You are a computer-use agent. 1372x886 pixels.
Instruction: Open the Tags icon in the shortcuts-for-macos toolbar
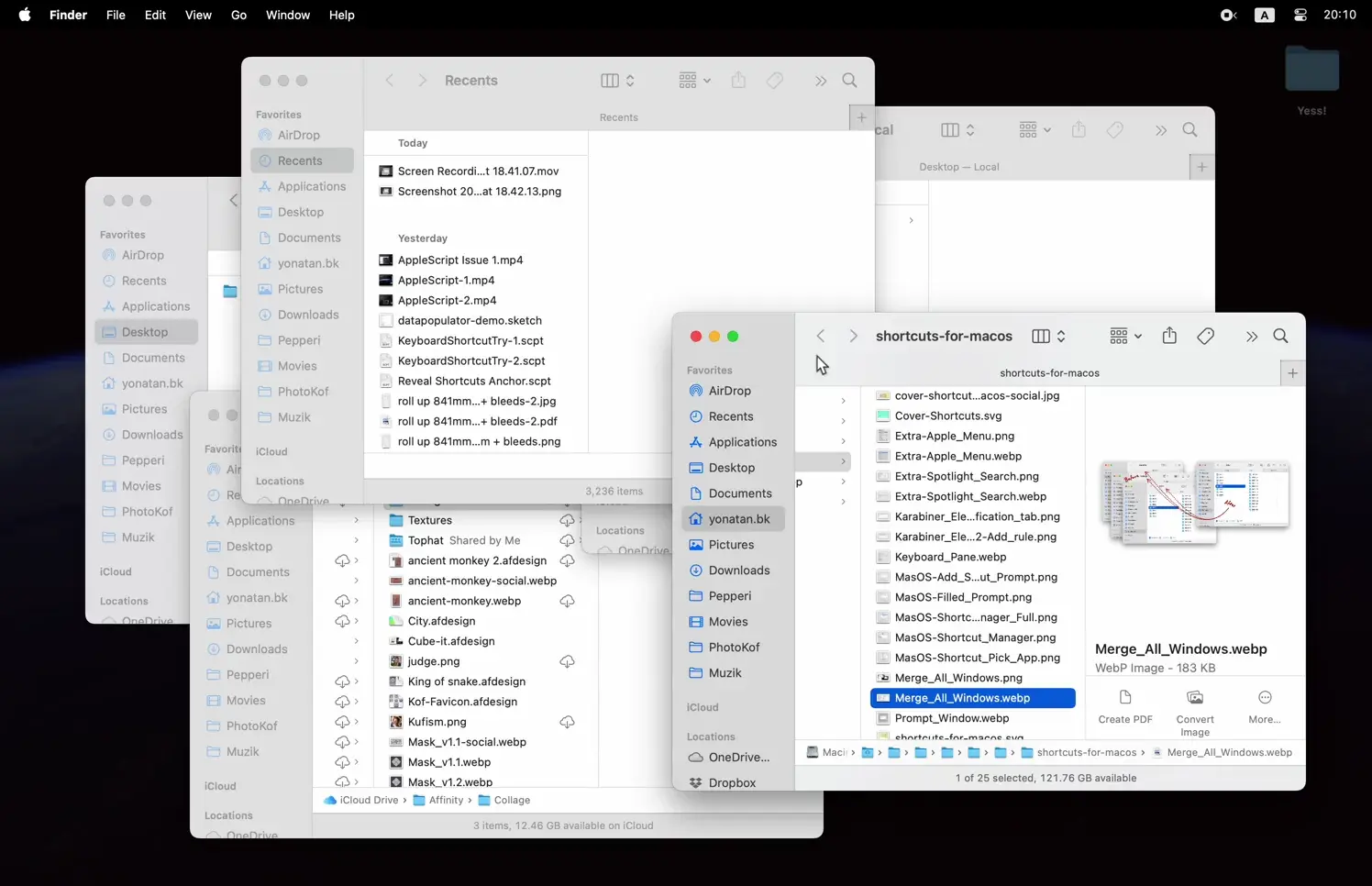point(1205,336)
